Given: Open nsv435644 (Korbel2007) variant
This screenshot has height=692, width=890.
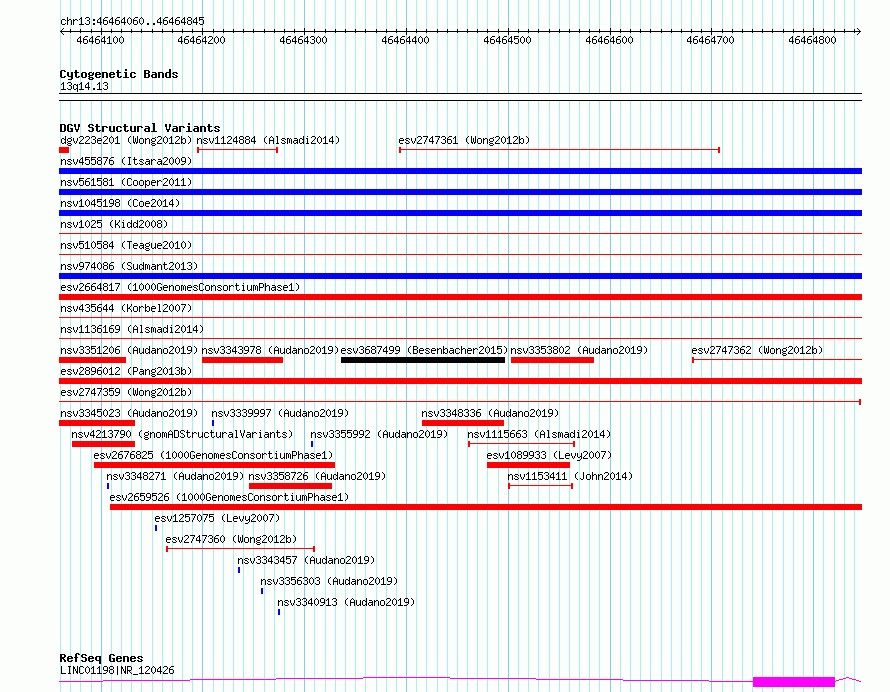Looking at the screenshot, I should click(x=126, y=308).
